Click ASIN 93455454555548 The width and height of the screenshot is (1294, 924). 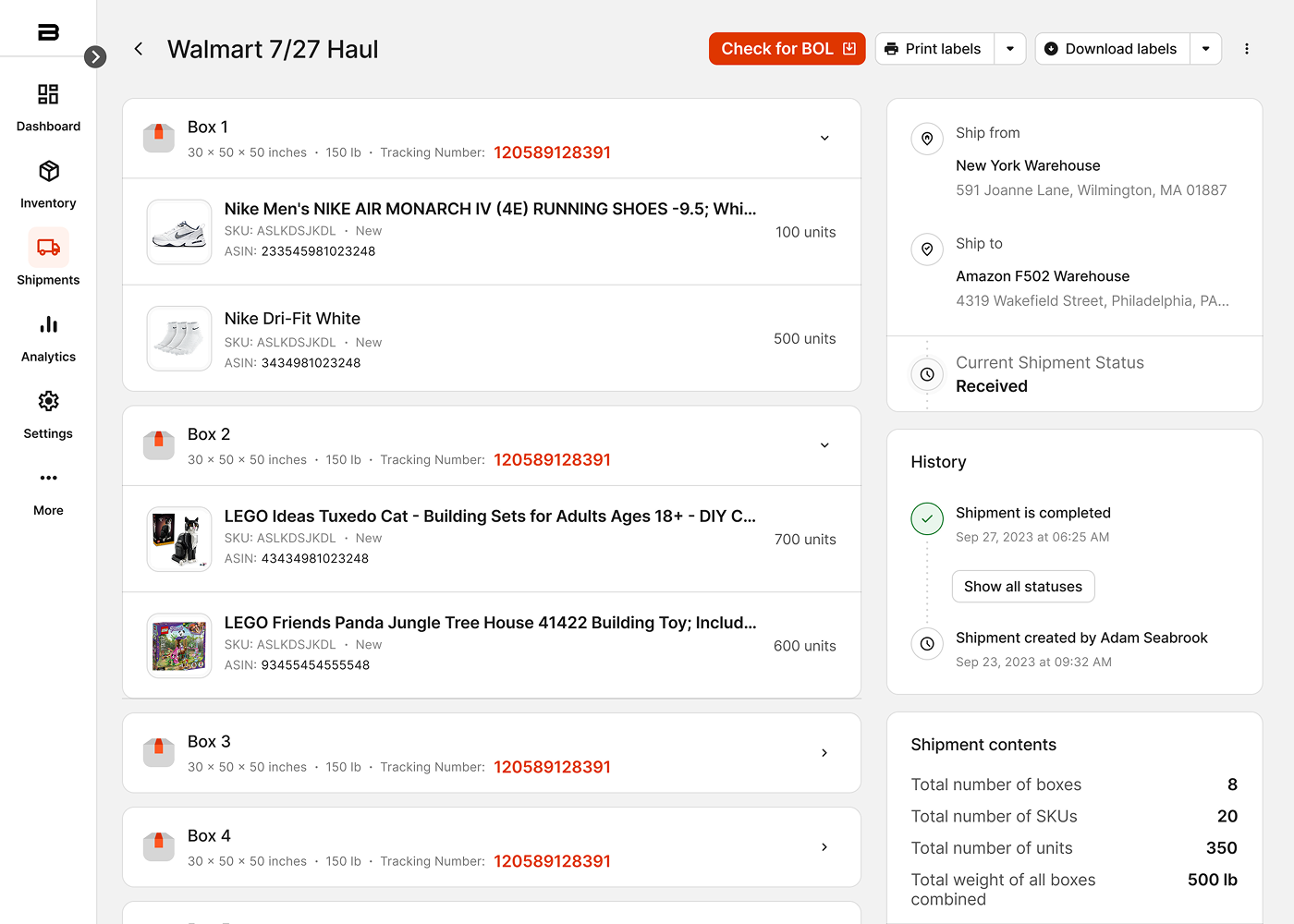click(x=315, y=665)
